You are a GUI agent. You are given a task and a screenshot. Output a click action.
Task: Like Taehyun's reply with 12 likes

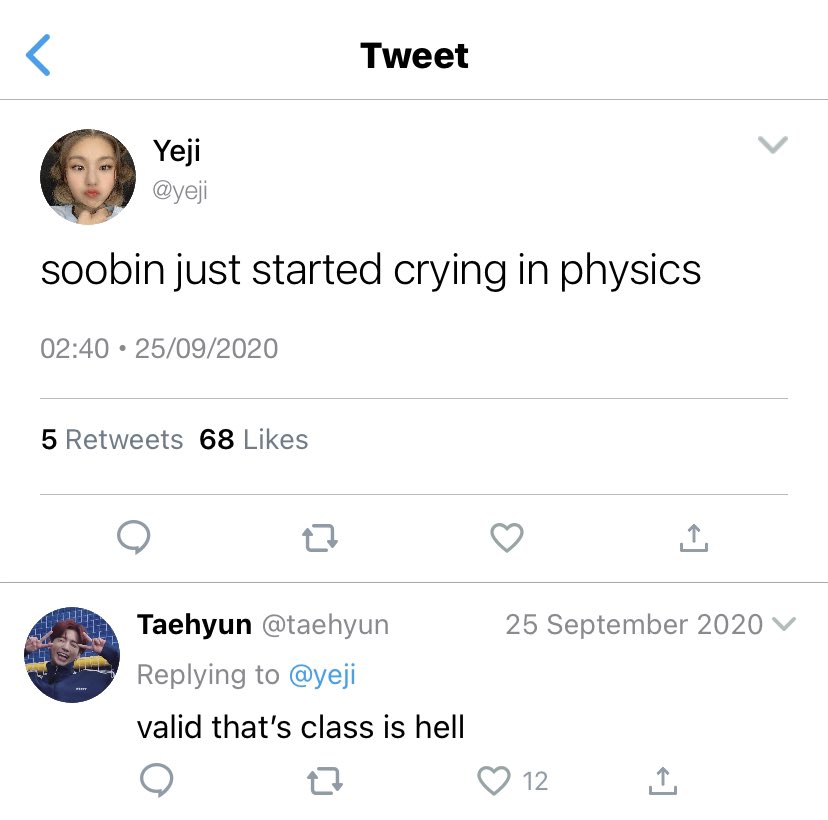pos(494,781)
